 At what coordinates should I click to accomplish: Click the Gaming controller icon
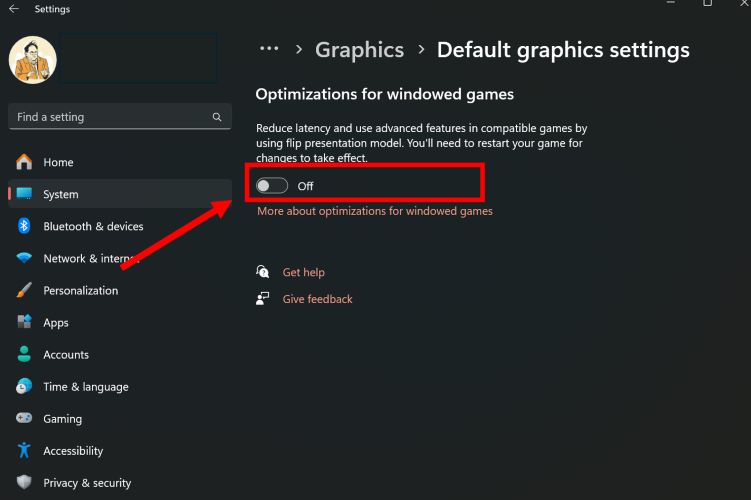(x=24, y=418)
